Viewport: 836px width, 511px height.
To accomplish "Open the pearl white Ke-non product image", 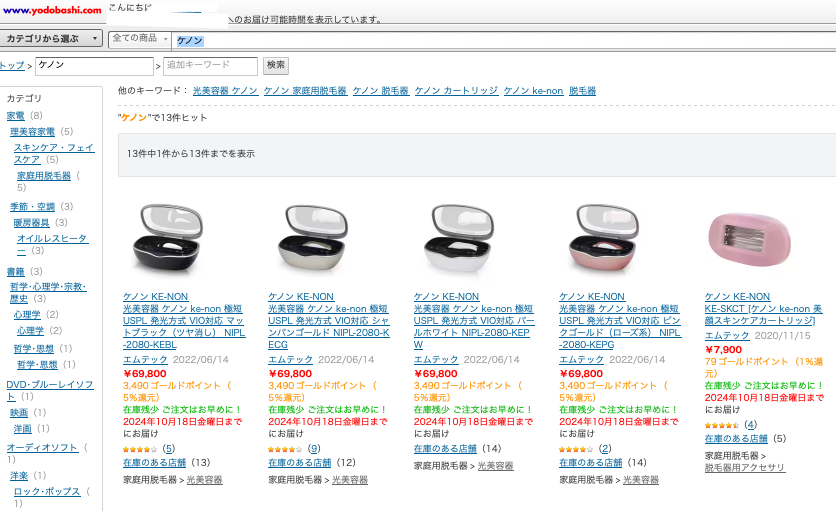I will coord(459,239).
